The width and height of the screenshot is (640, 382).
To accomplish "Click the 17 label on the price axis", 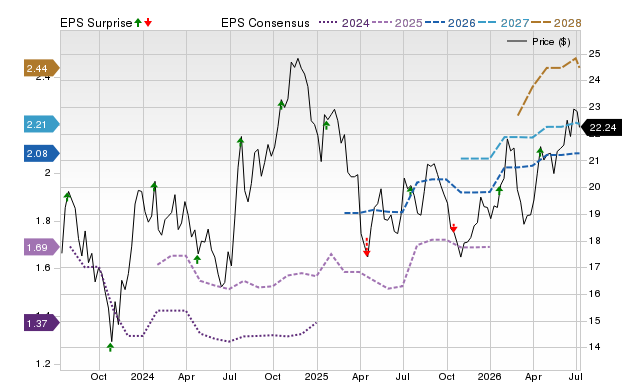I will [x=594, y=267].
